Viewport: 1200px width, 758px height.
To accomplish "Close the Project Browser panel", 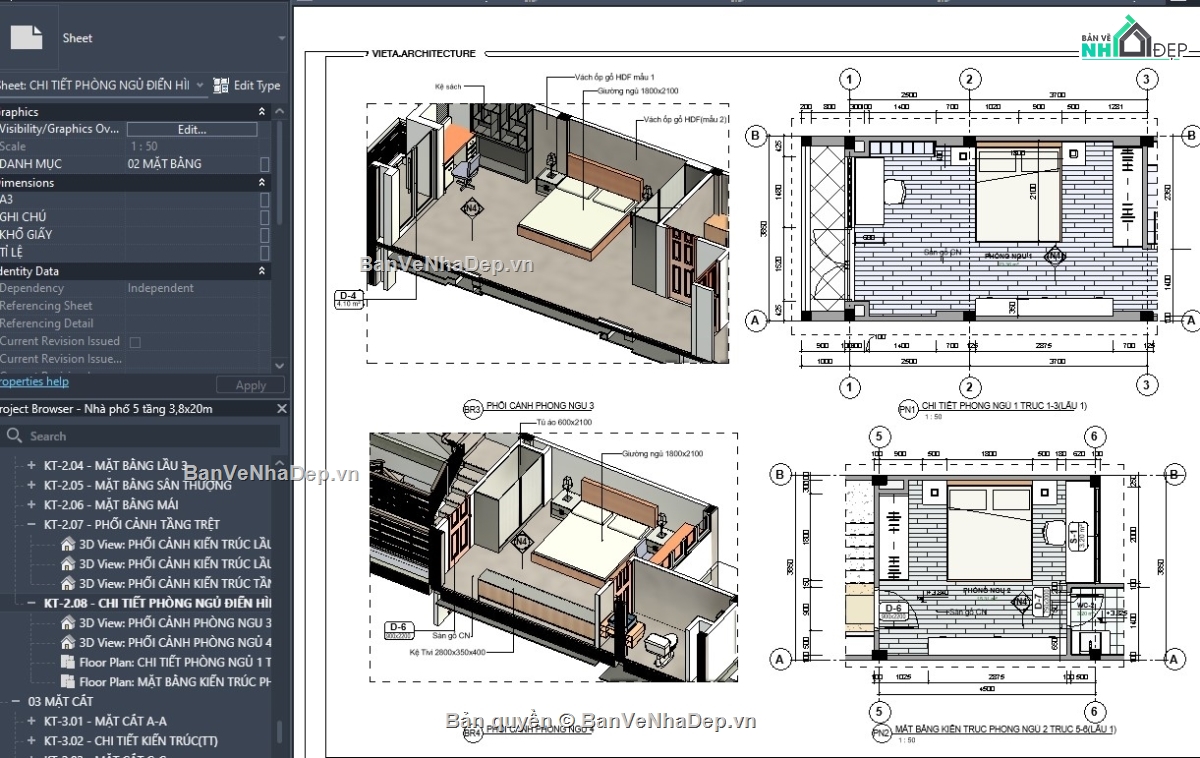I will click(x=281, y=409).
